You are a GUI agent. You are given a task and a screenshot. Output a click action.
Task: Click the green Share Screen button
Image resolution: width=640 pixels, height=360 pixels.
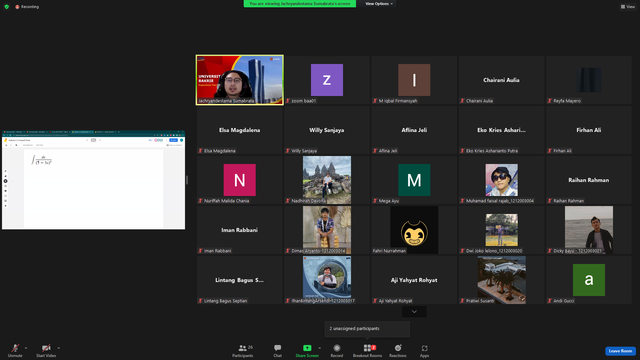(307, 350)
